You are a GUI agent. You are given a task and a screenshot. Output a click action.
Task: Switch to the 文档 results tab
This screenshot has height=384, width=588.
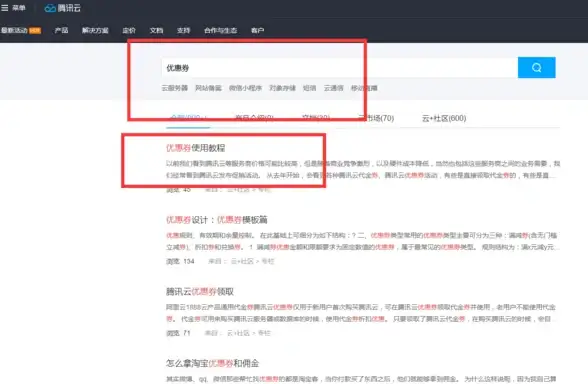[x=316, y=118]
